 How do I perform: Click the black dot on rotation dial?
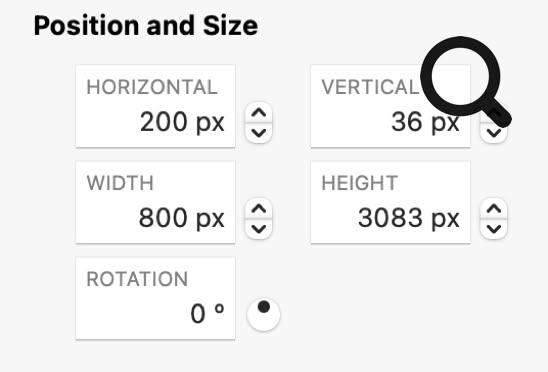[x=264, y=307]
